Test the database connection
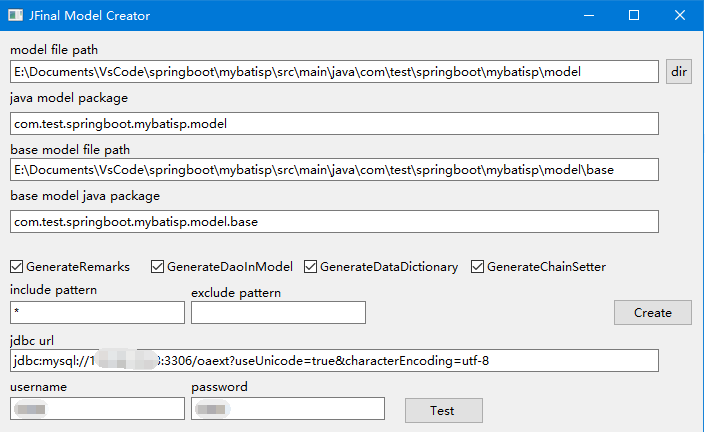This screenshot has height=432, width=705. [443, 410]
